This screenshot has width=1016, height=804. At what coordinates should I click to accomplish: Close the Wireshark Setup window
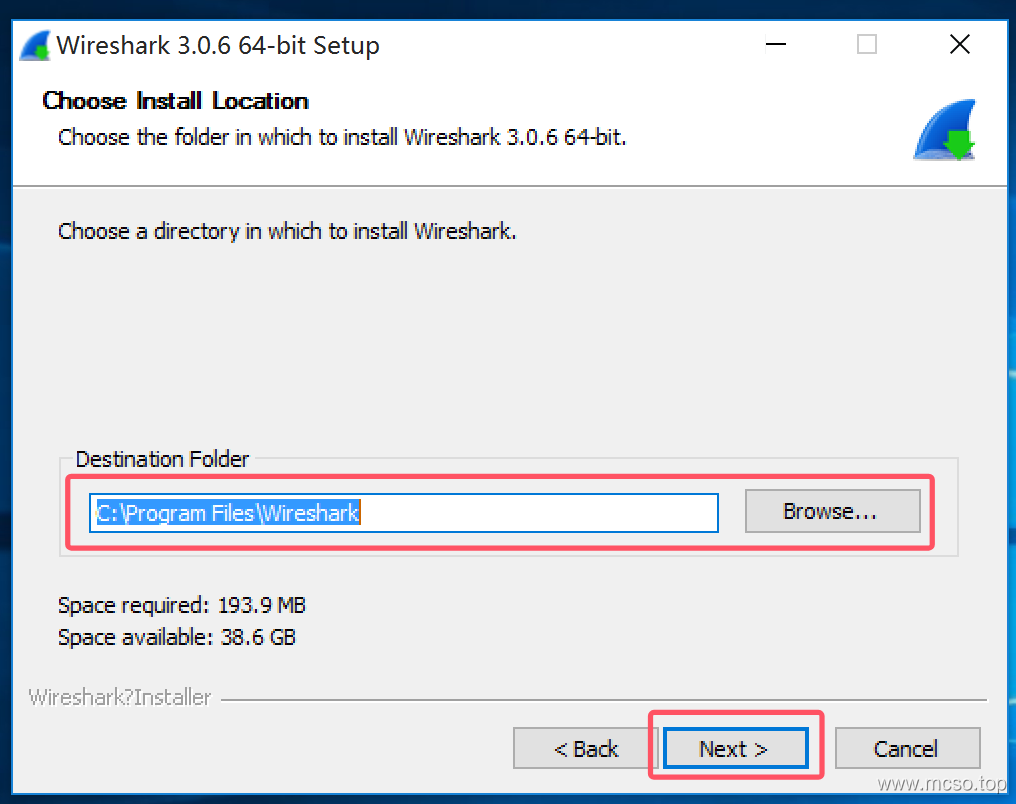click(x=960, y=45)
